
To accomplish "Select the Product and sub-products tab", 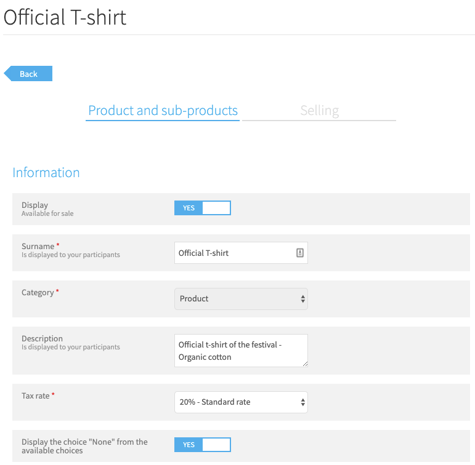I will (163, 111).
